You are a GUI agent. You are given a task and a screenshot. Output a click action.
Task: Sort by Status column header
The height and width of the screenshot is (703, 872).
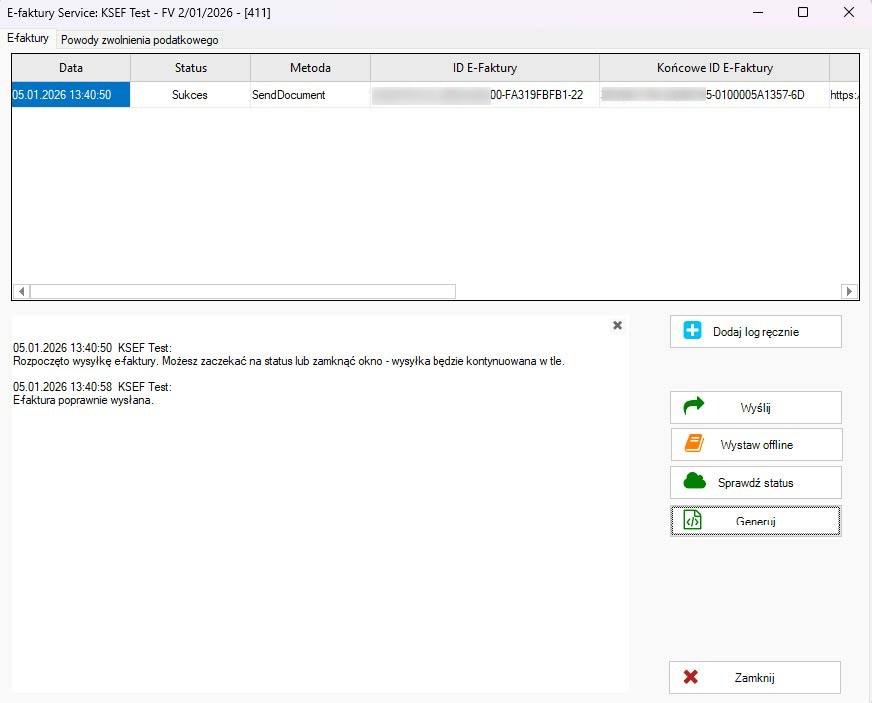click(x=190, y=68)
